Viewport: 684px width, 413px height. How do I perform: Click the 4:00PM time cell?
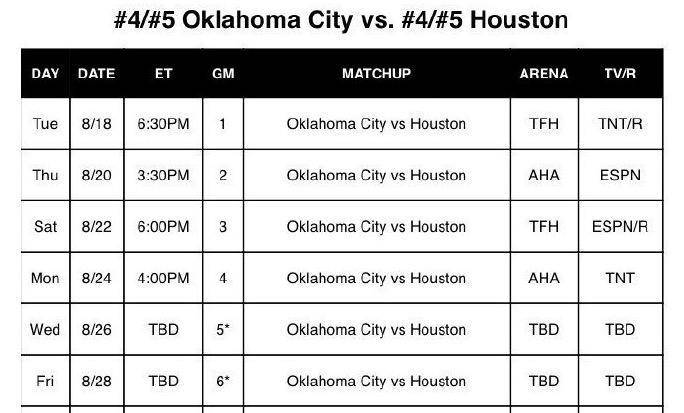(163, 278)
